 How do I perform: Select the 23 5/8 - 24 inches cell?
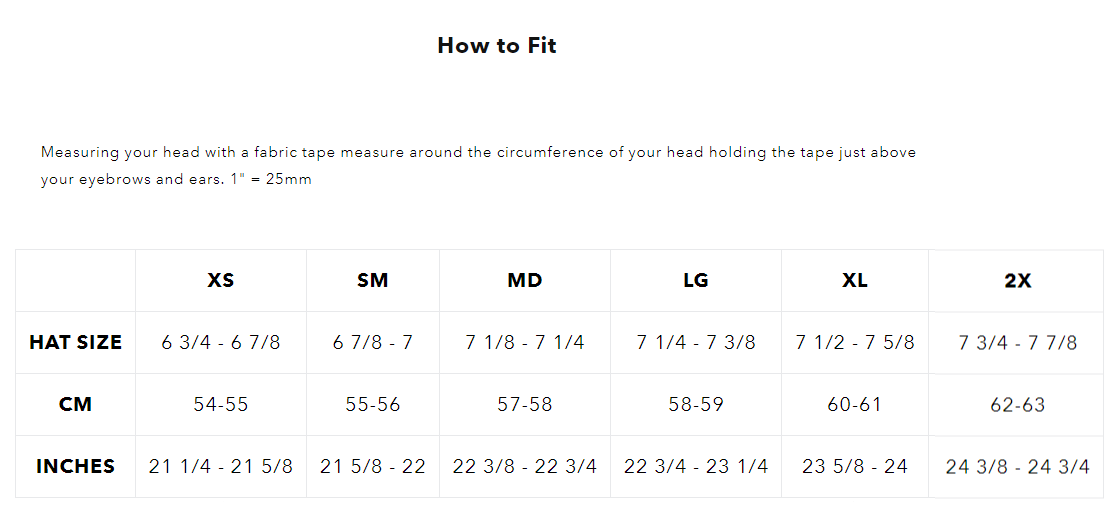855,467
